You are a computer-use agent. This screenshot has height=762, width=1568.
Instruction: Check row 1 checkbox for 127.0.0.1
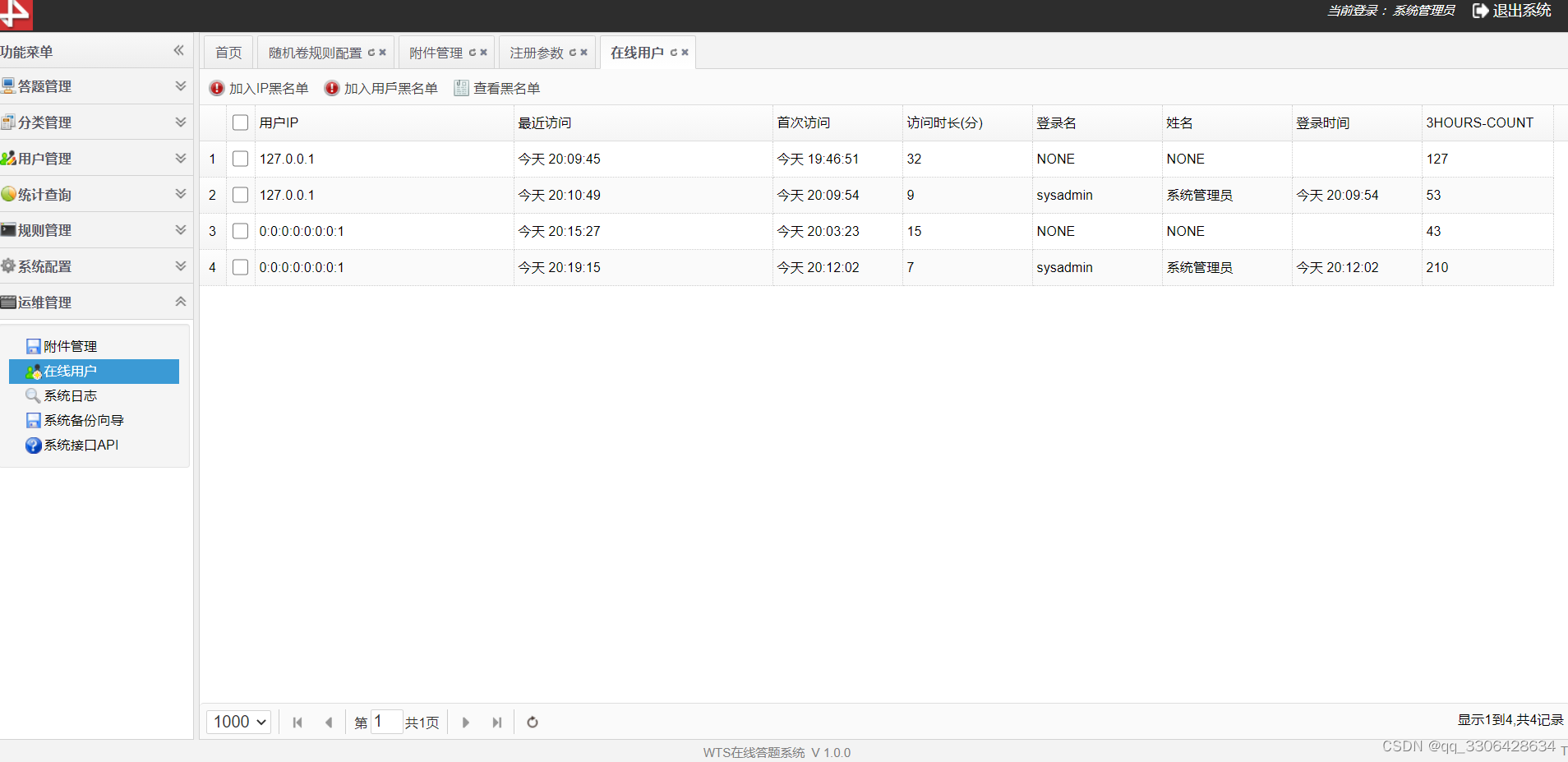tap(240, 159)
